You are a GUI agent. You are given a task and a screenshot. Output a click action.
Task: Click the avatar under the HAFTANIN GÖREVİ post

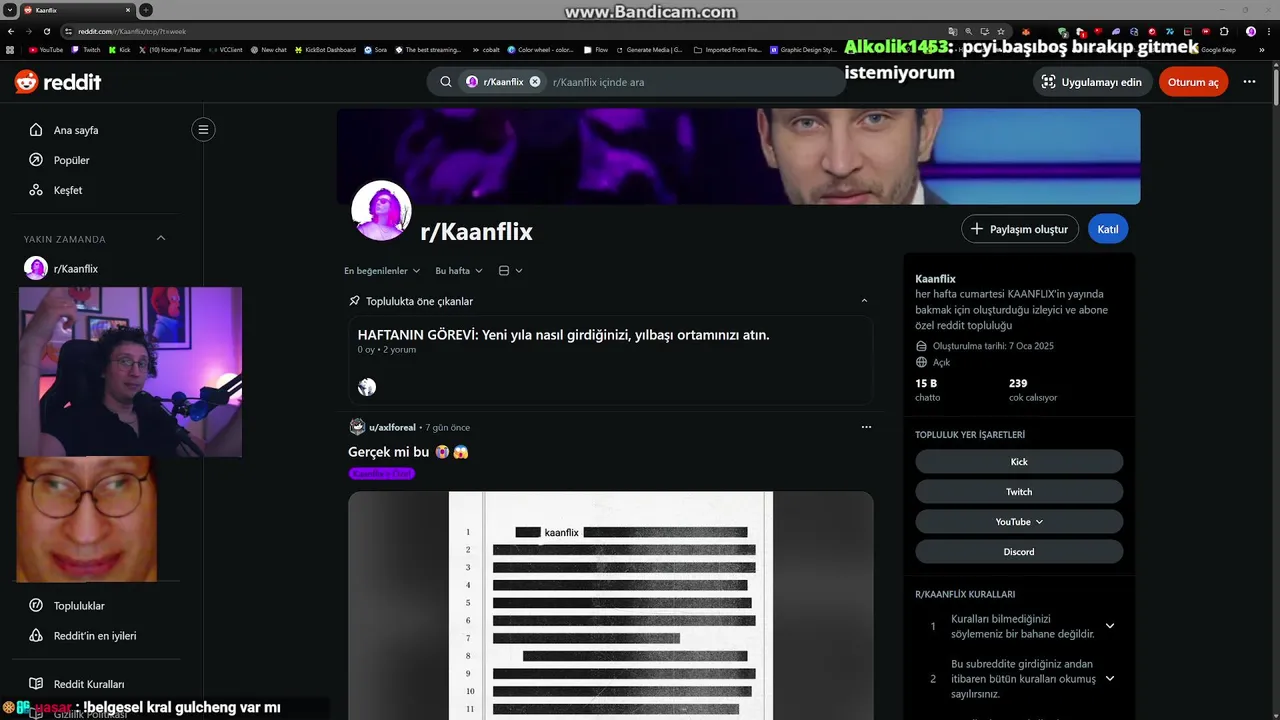367,387
